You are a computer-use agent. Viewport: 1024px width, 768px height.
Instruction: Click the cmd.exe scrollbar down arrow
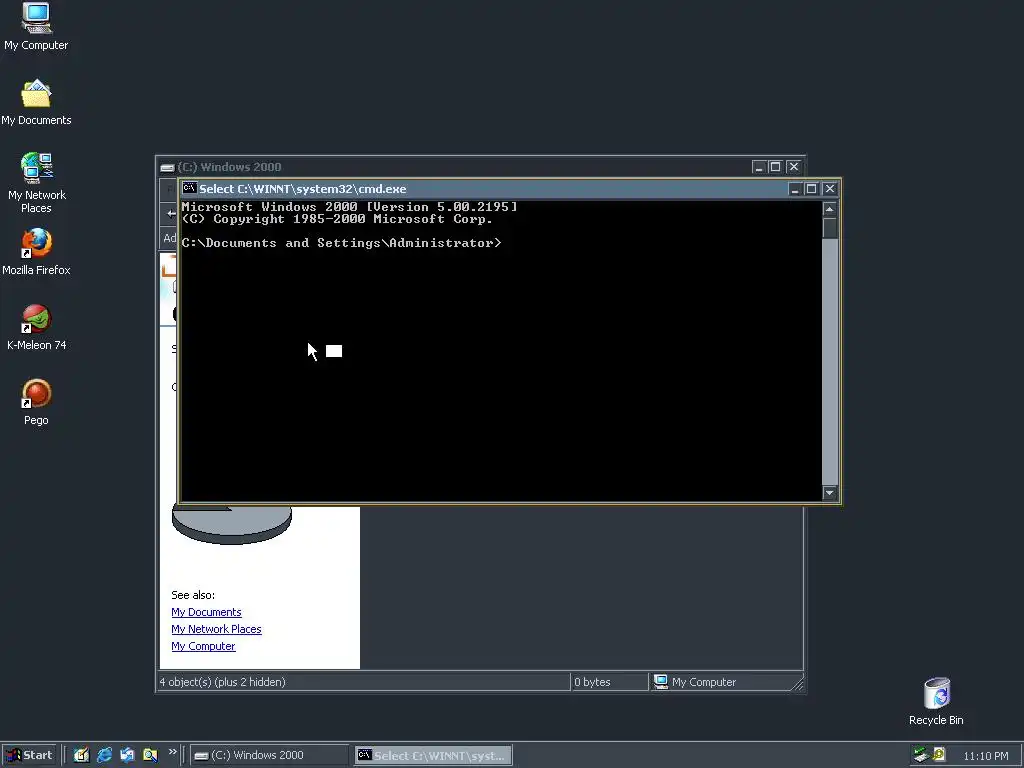(x=829, y=493)
